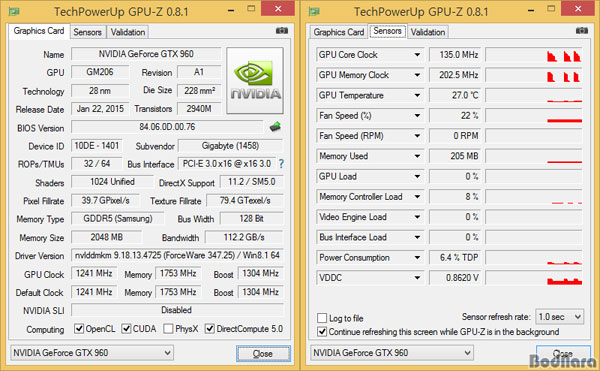Open Fan Speed (RPM) sensor dropdown
600x371 pixels.
coord(417,136)
